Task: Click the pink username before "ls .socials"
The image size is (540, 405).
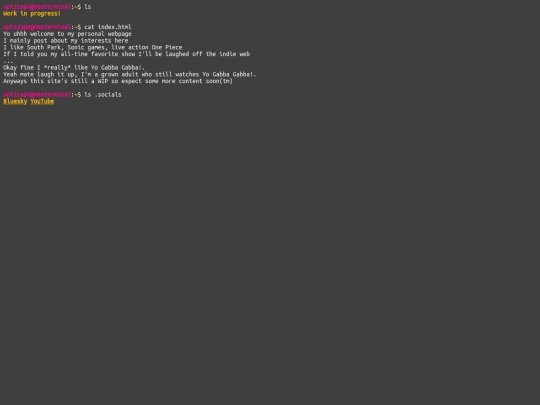Action: (37, 94)
